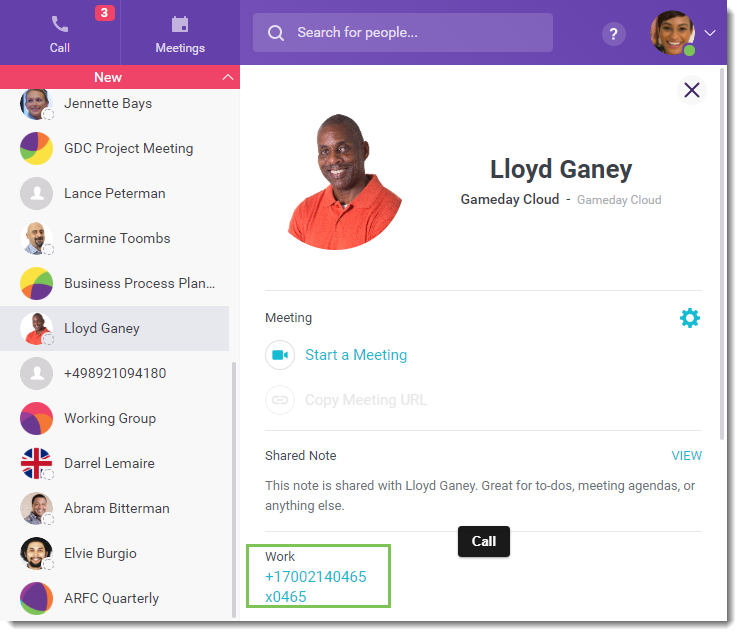Click your own profile picture
This screenshot has height=636, width=742.
click(x=672, y=33)
